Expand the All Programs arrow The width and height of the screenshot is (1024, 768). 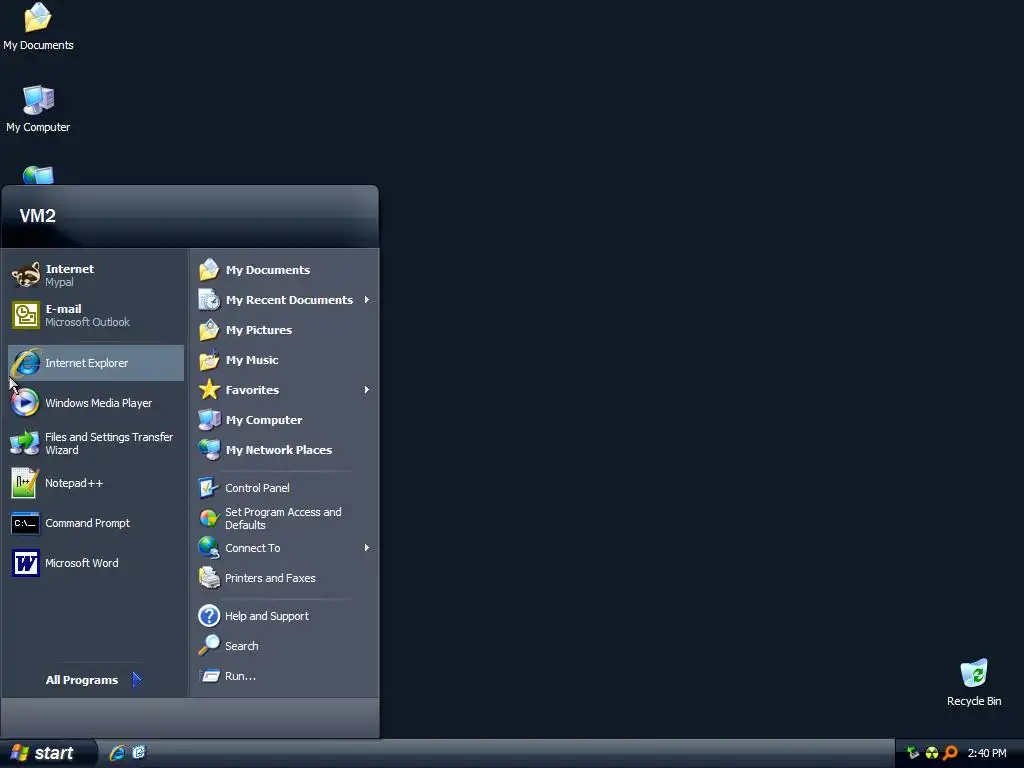pos(136,680)
